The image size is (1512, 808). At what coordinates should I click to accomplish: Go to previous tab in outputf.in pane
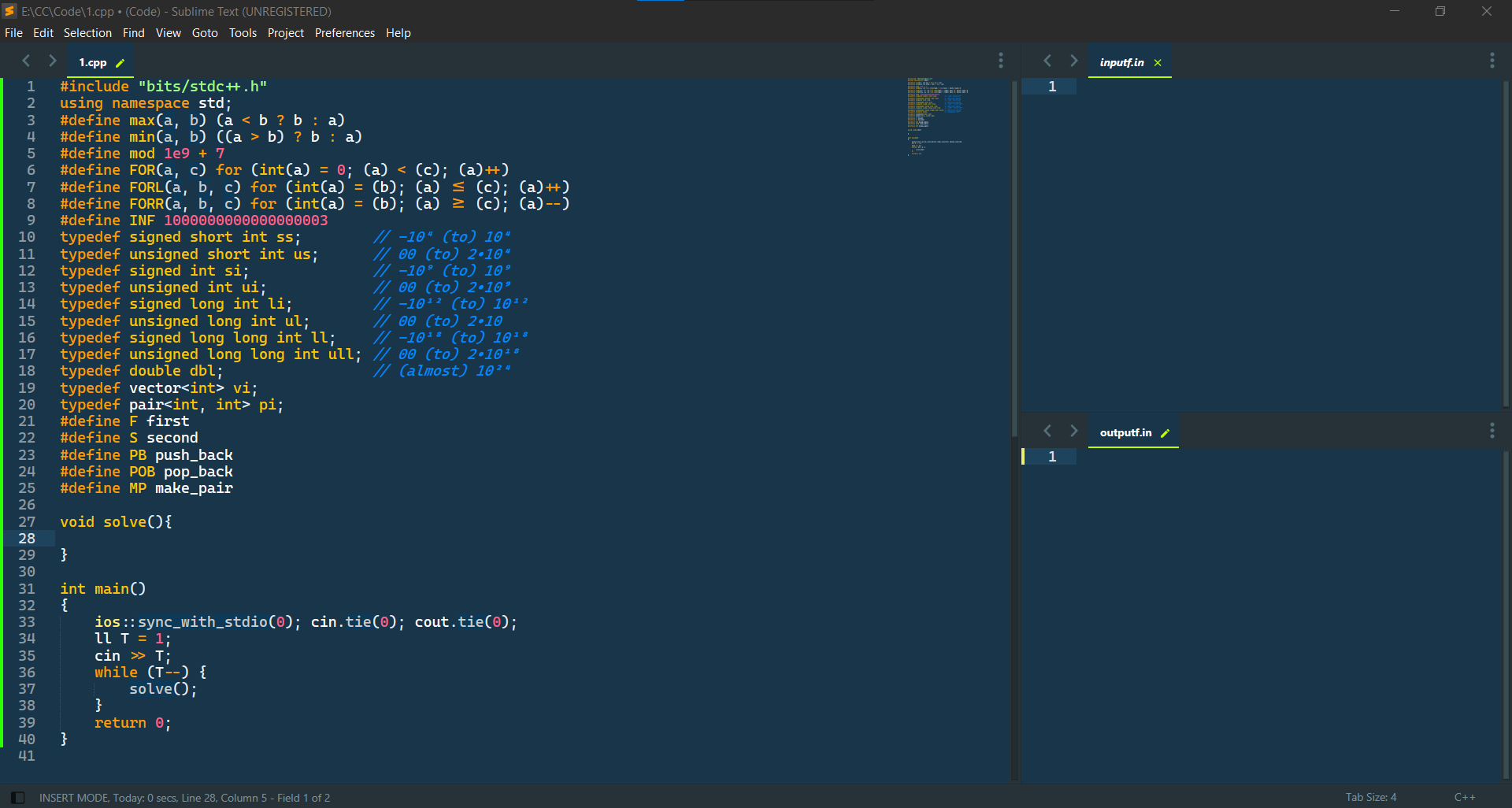pyautogui.click(x=1047, y=431)
